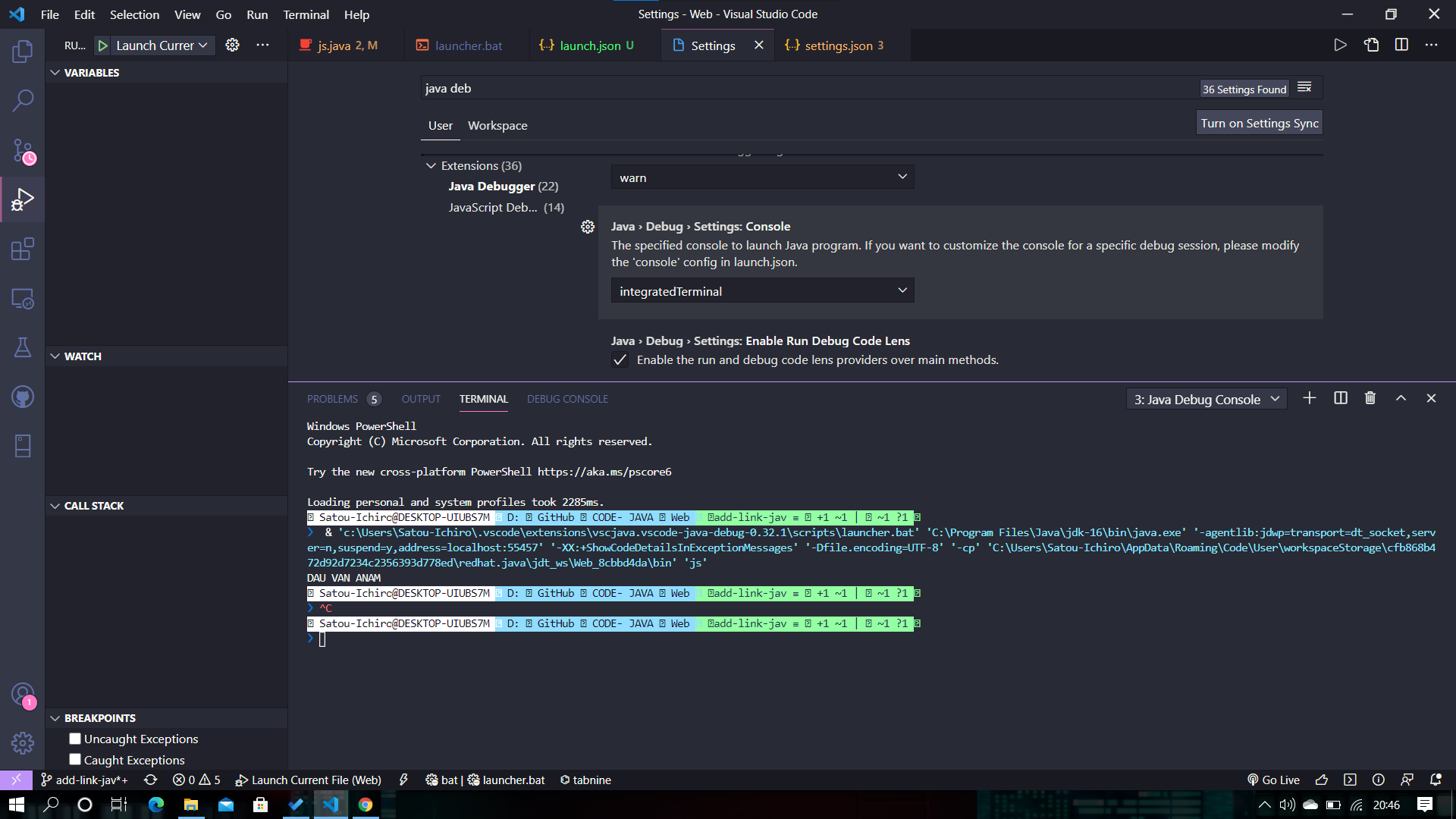The width and height of the screenshot is (1456, 819).
Task: Maximize the panel size with chevron up
Action: pyautogui.click(x=1401, y=399)
